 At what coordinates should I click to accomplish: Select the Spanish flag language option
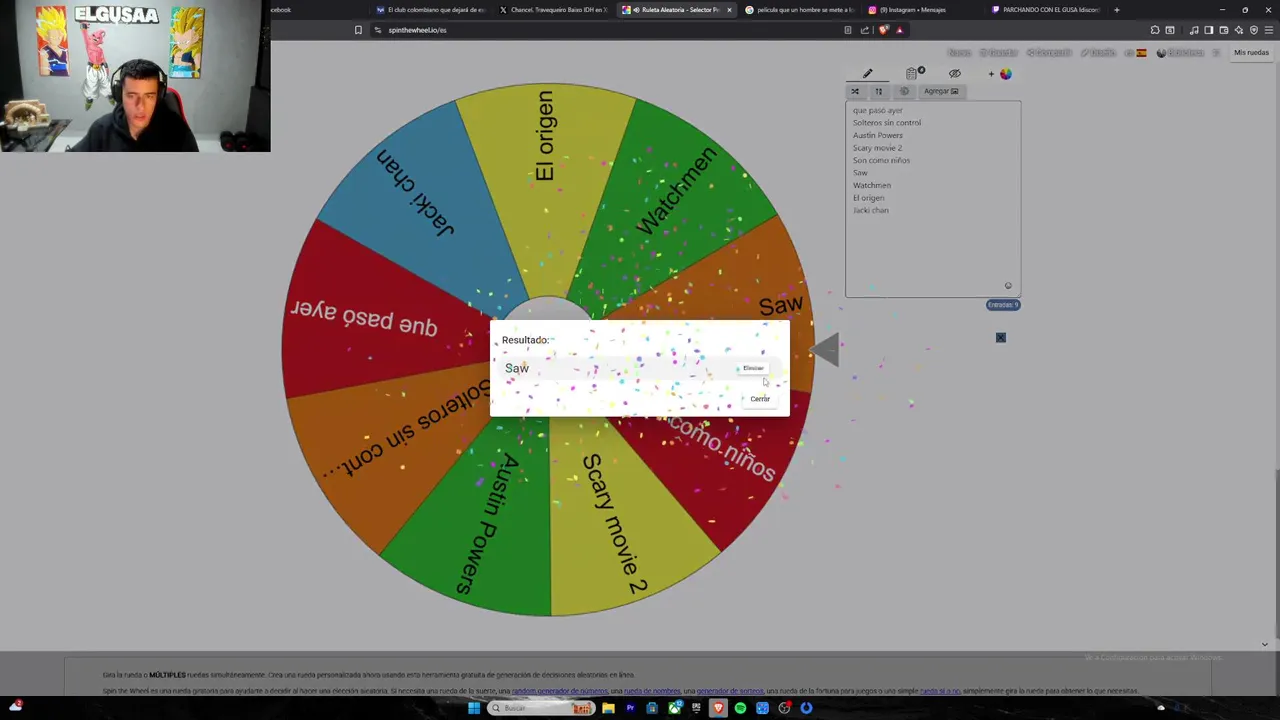click(1141, 53)
